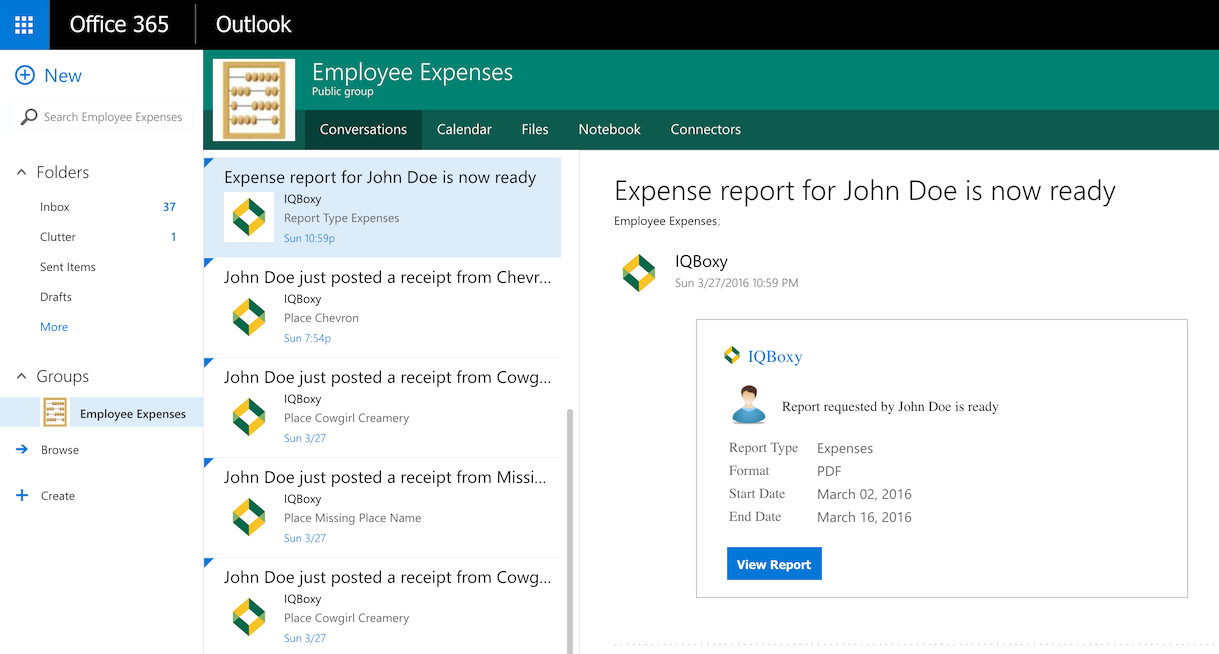1219x654 pixels.
Task: Click Public group label under group title
Action: [x=342, y=92]
